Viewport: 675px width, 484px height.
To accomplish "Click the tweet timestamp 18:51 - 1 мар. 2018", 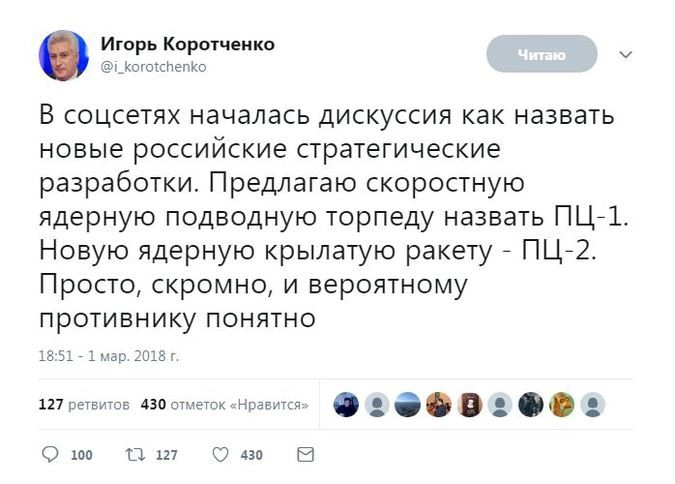I will coord(108,355).
